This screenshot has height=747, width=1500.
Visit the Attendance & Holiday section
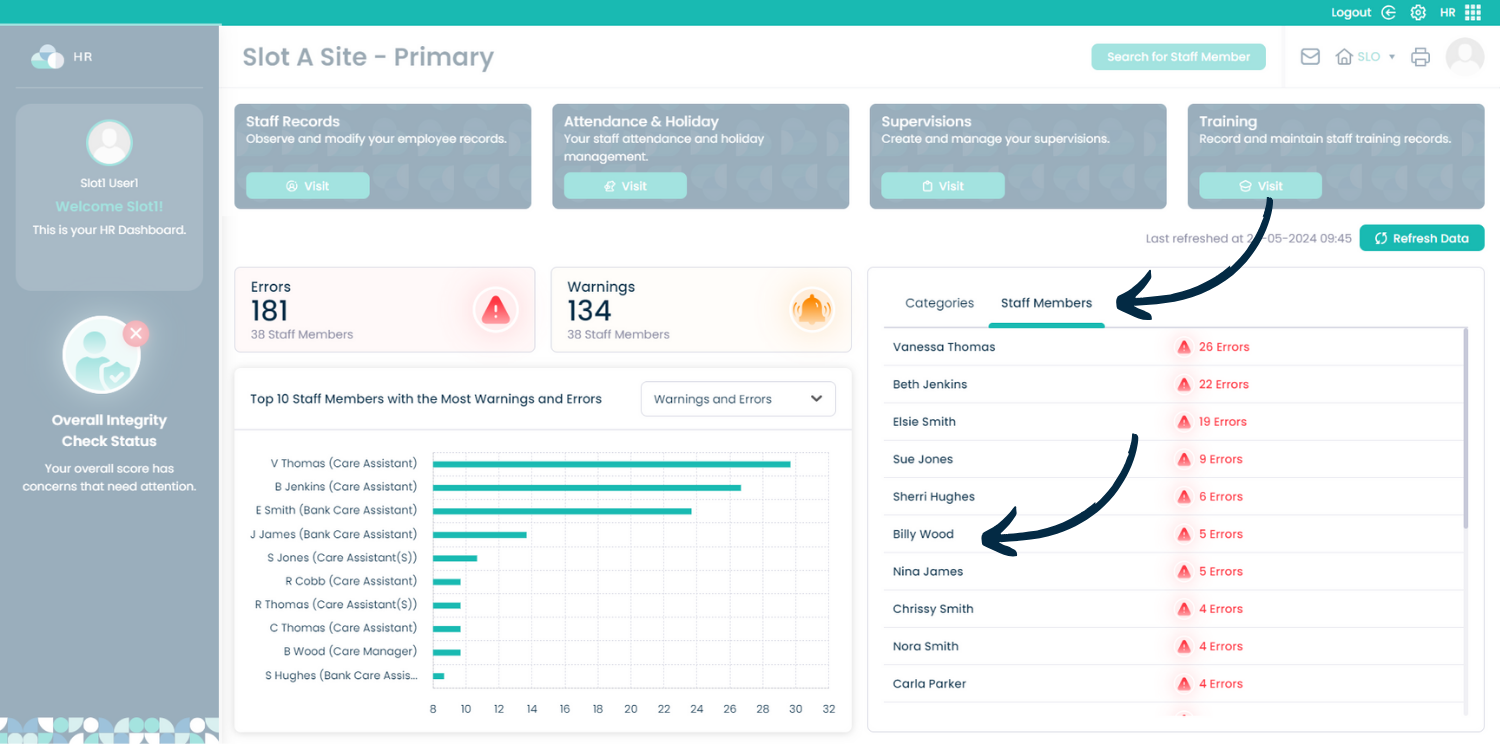[625, 186]
